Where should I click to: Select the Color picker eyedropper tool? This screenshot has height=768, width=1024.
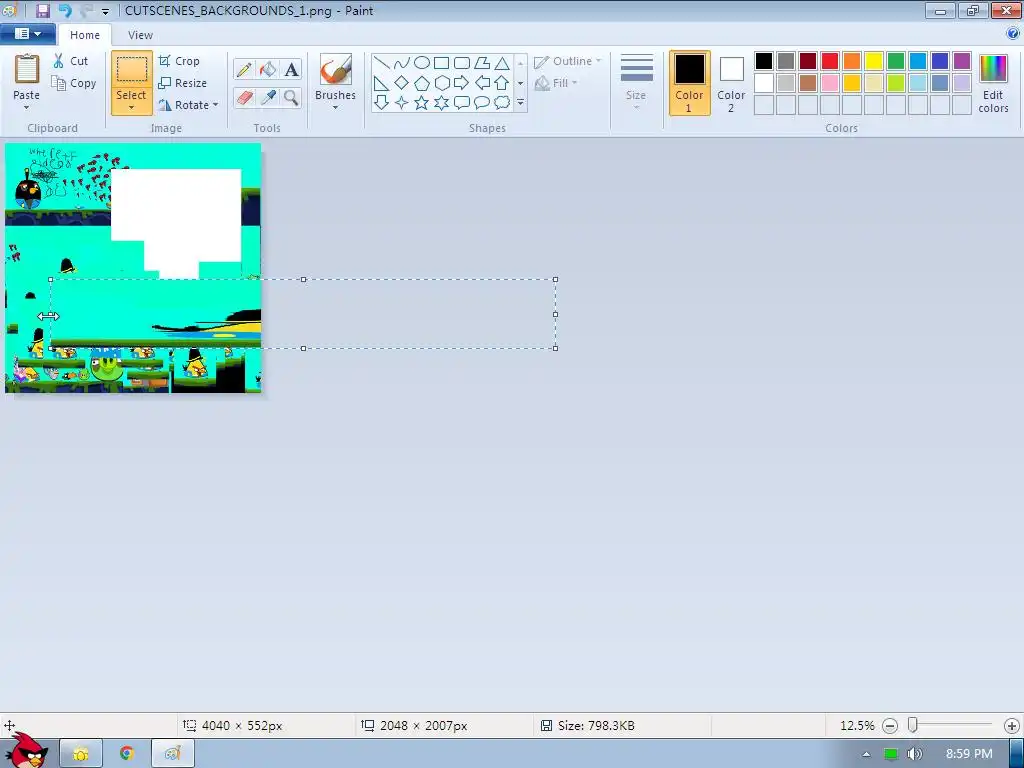268,98
